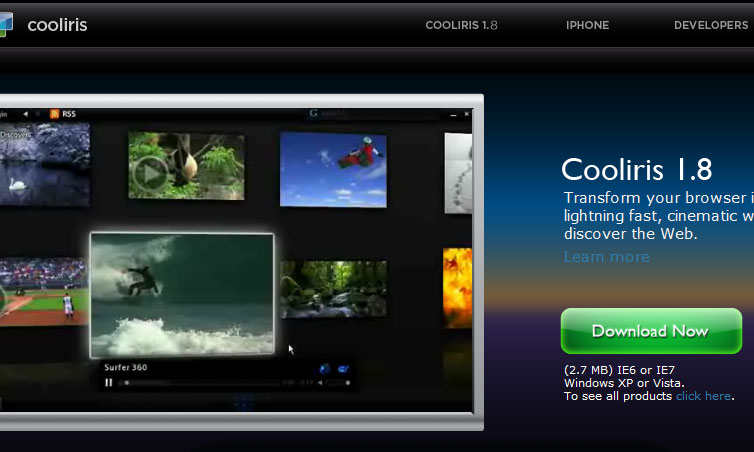The image size is (754, 452).
Task: Select the orange autumn leaves thumbnail
Action: tap(457, 288)
